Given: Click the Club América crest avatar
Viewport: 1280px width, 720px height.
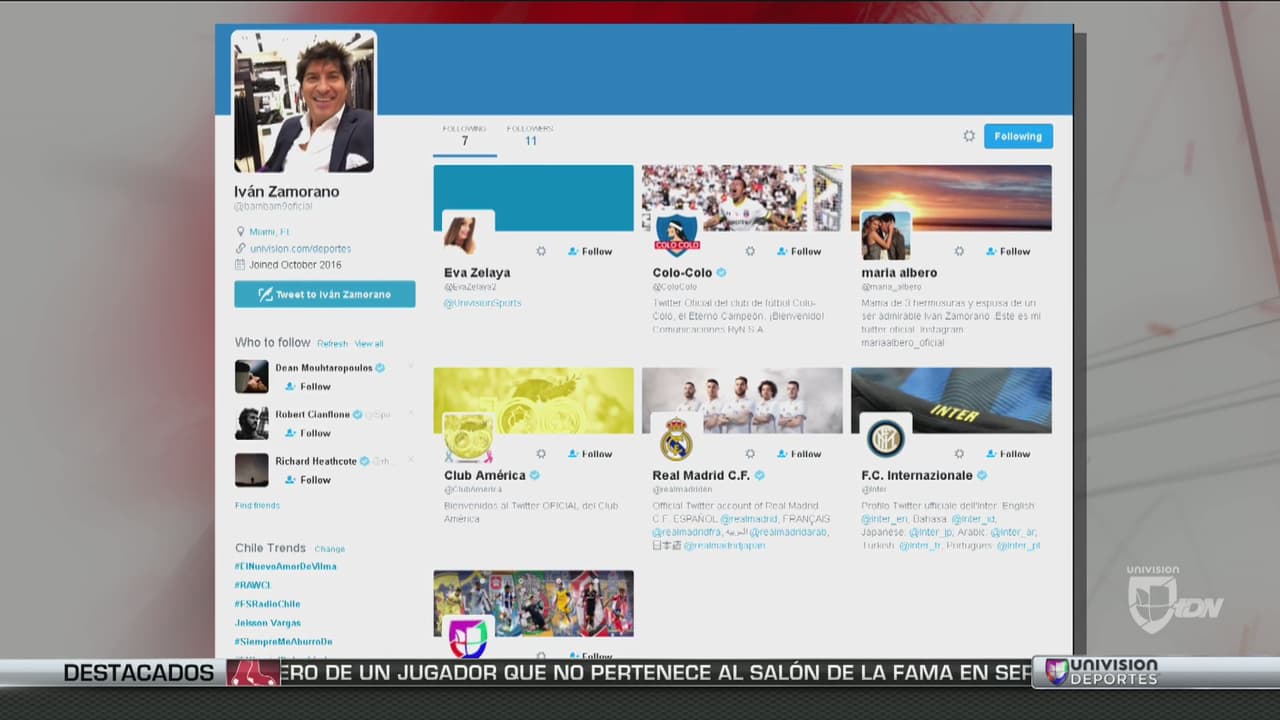Looking at the screenshot, I should [x=467, y=438].
